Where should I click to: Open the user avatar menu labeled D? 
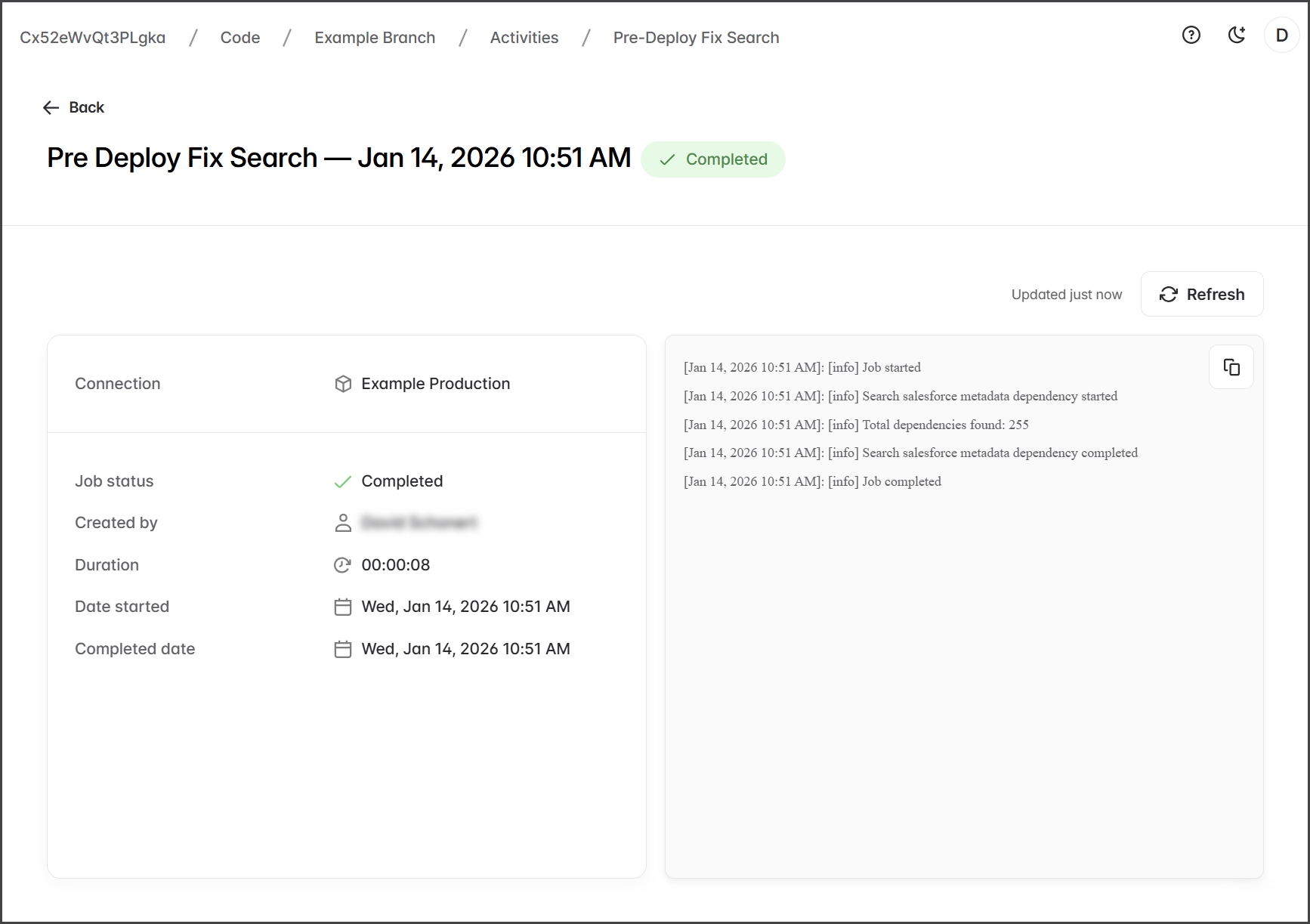[x=1281, y=36]
